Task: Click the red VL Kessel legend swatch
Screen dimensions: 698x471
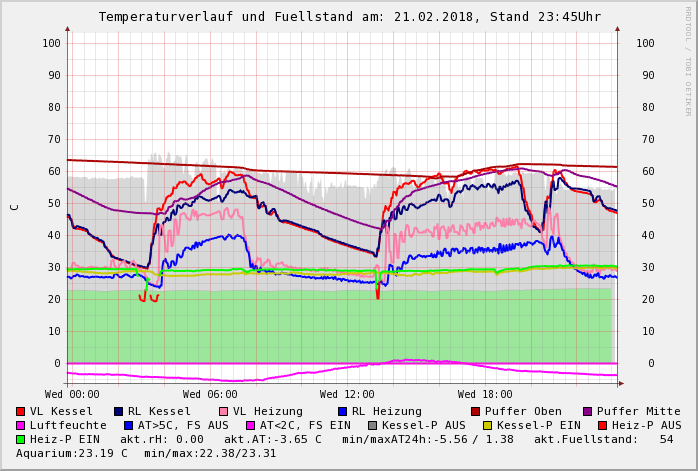Action: click(21, 411)
